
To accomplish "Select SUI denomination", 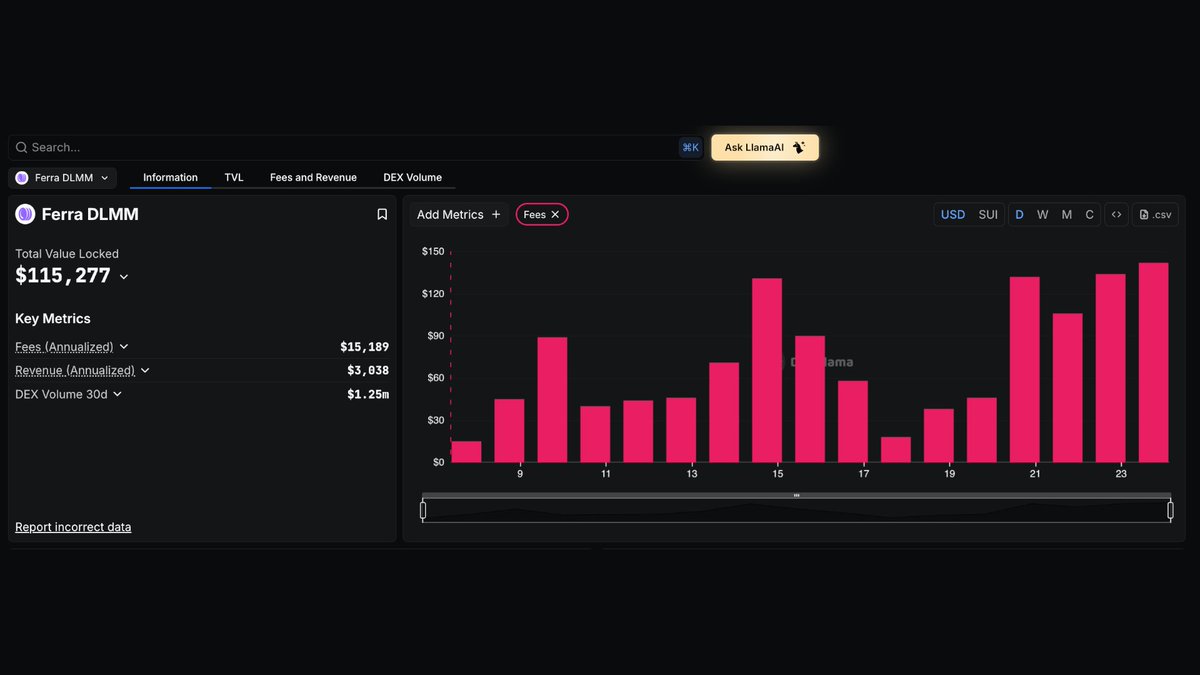I will 988,214.
